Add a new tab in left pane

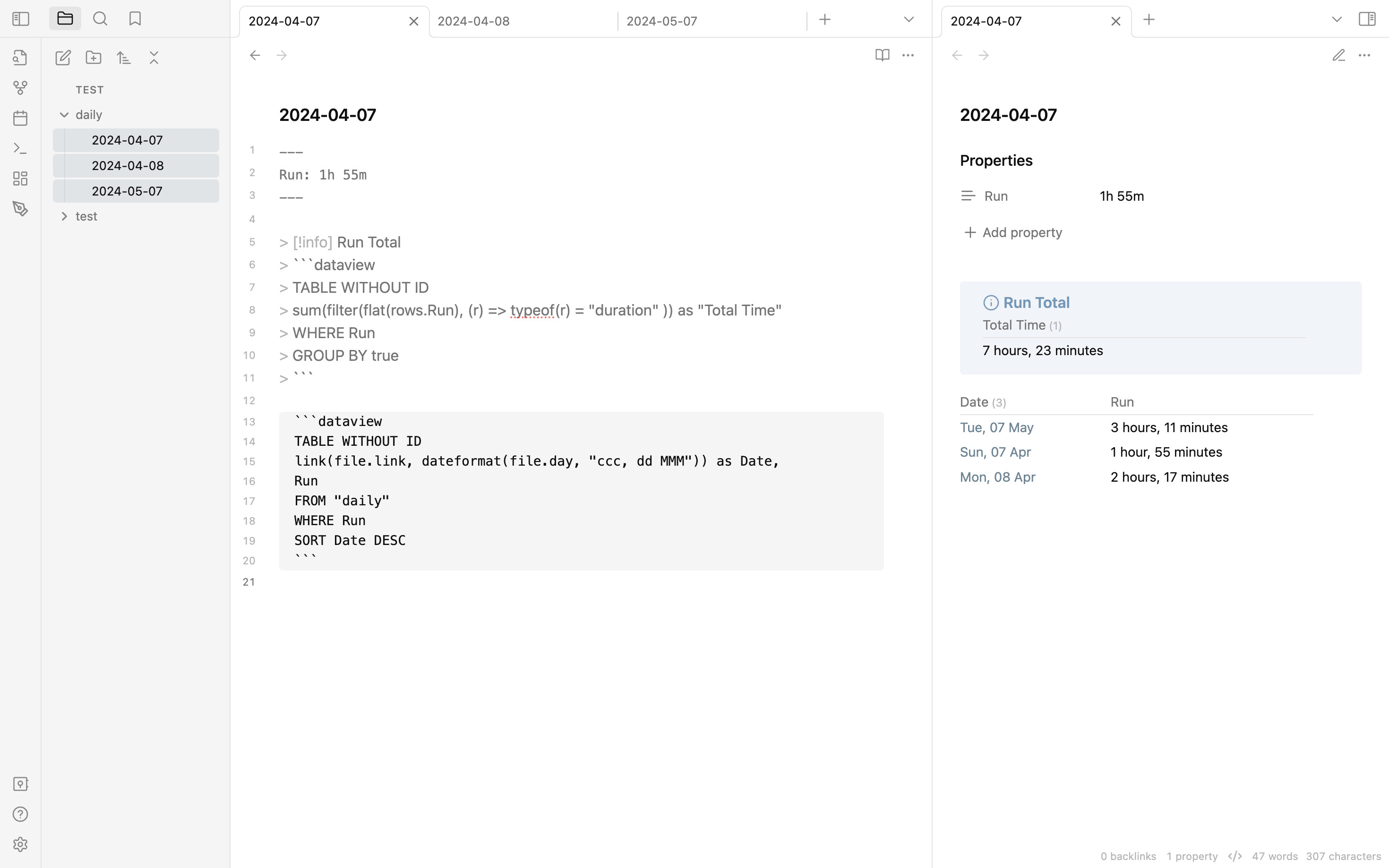(x=824, y=19)
